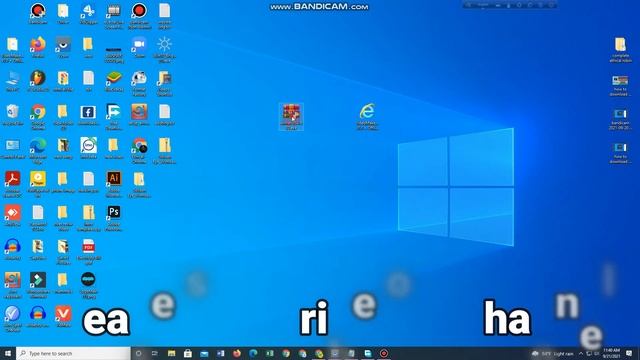Open the Light rain weather widget

tap(553, 353)
